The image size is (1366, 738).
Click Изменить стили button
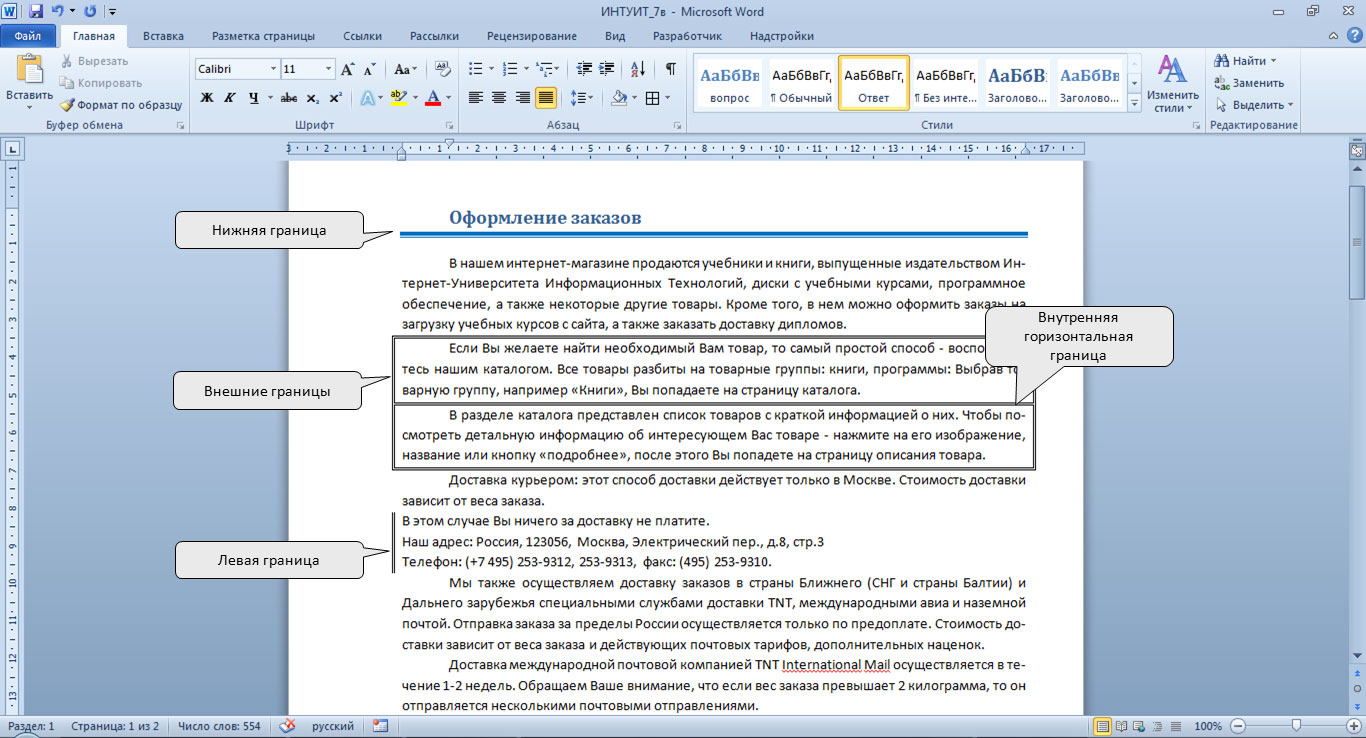[1172, 84]
